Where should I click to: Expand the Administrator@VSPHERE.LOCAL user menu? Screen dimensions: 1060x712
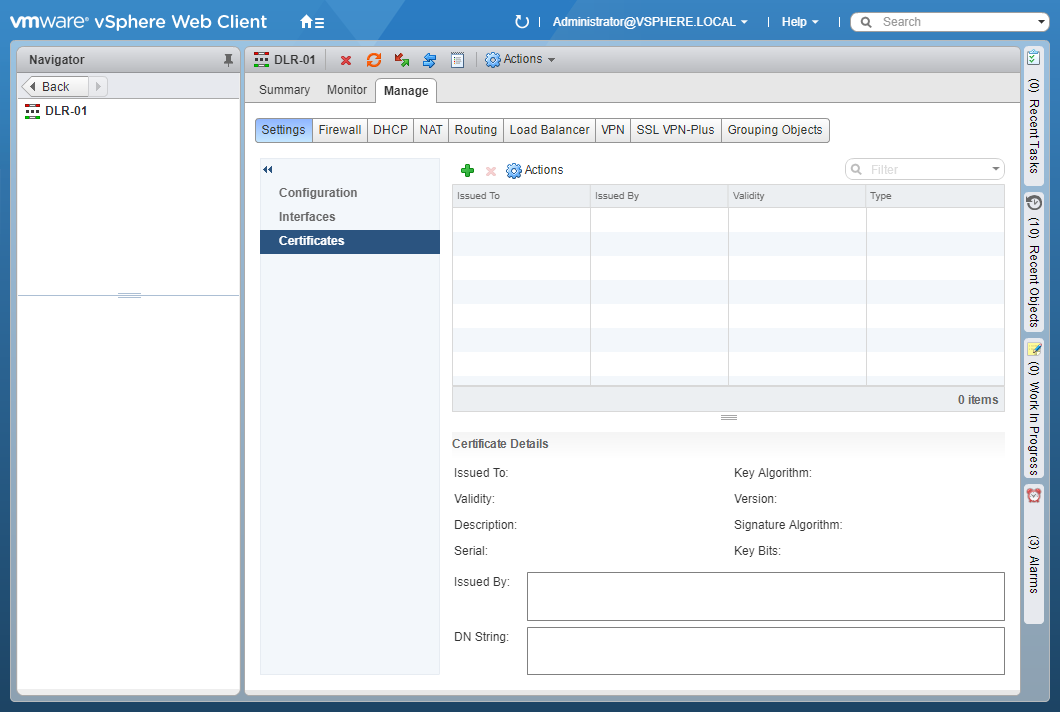pyautogui.click(x=650, y=22)
